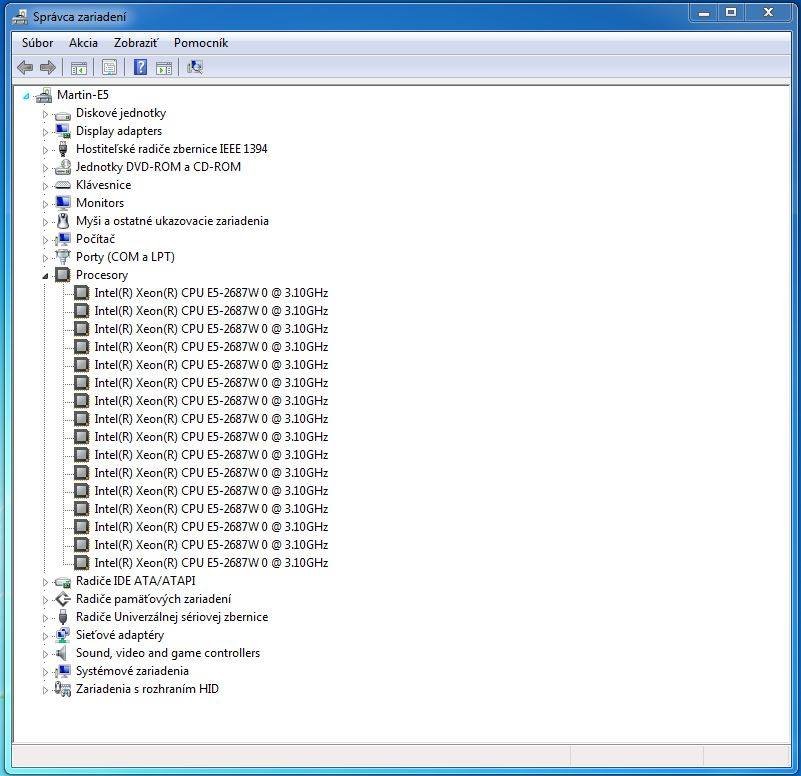Select the last Intel Xeon E5-2687W processor entry
Screen dimensions: 801x776
point(211,563)
